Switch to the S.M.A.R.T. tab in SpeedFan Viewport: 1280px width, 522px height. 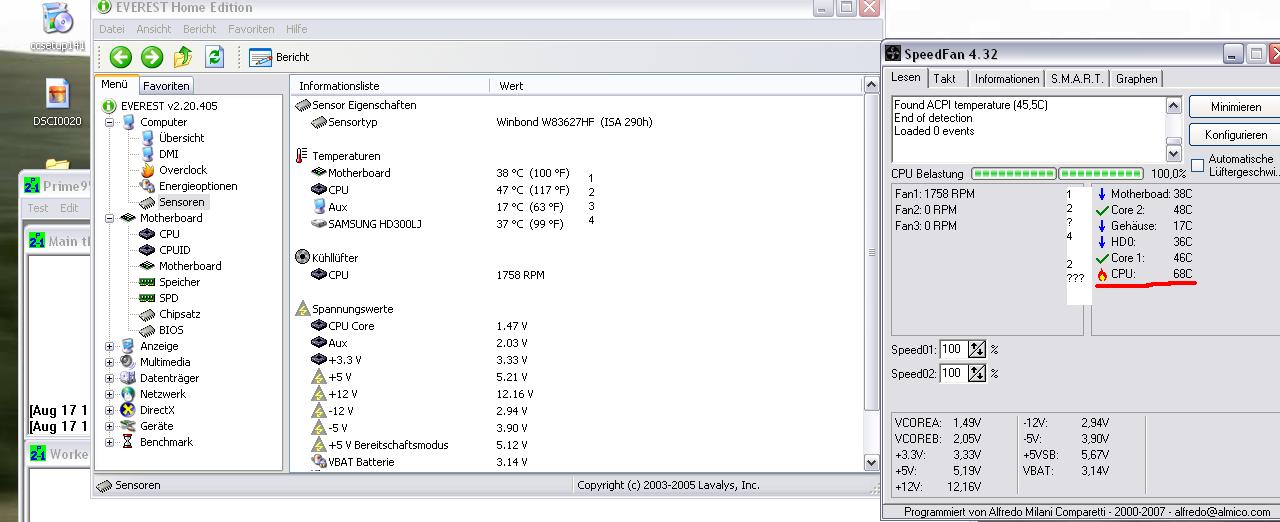click(1077, 79)
